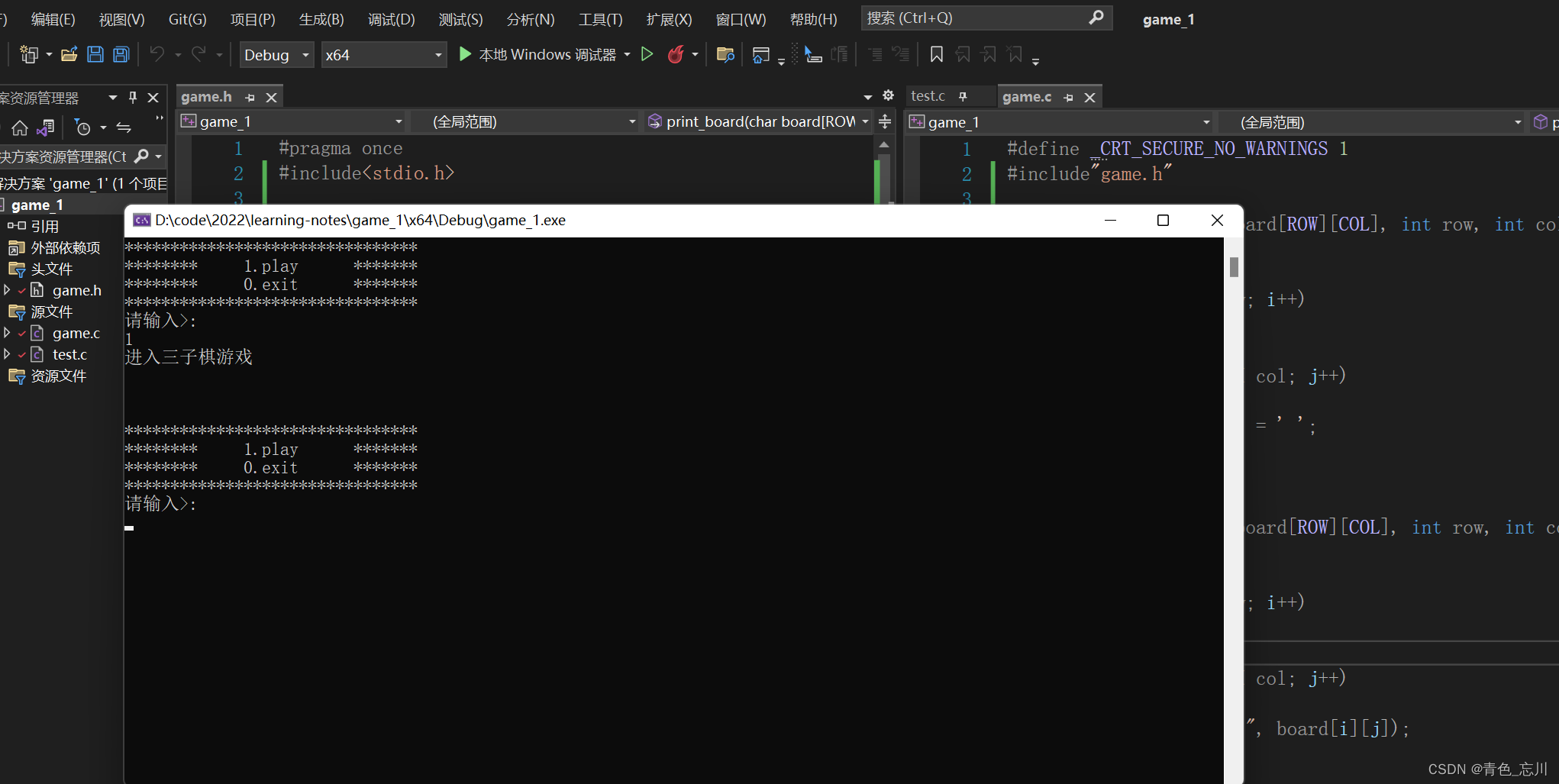This screenshot has width=1559, height=784.
Task: Select the 外部依赖项 node
Action: 65,247
